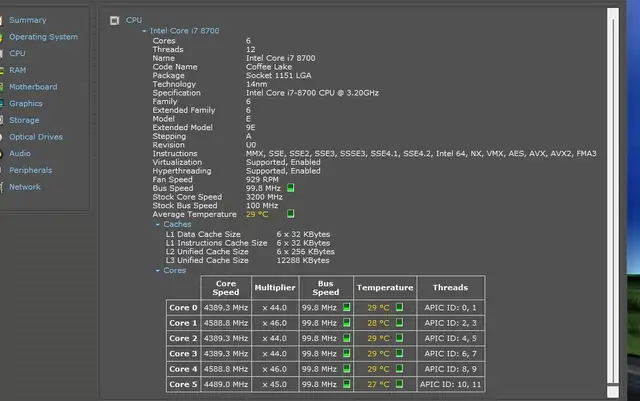Open the Audio section
Screen dimensions: 640x401
tap(20, 154)
